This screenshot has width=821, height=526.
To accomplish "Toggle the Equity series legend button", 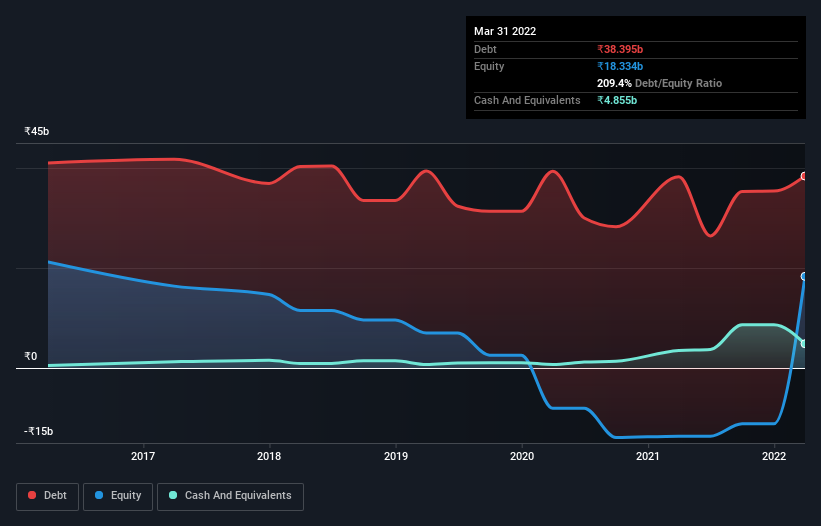I will pyautogui.click(x=118, y=496).
